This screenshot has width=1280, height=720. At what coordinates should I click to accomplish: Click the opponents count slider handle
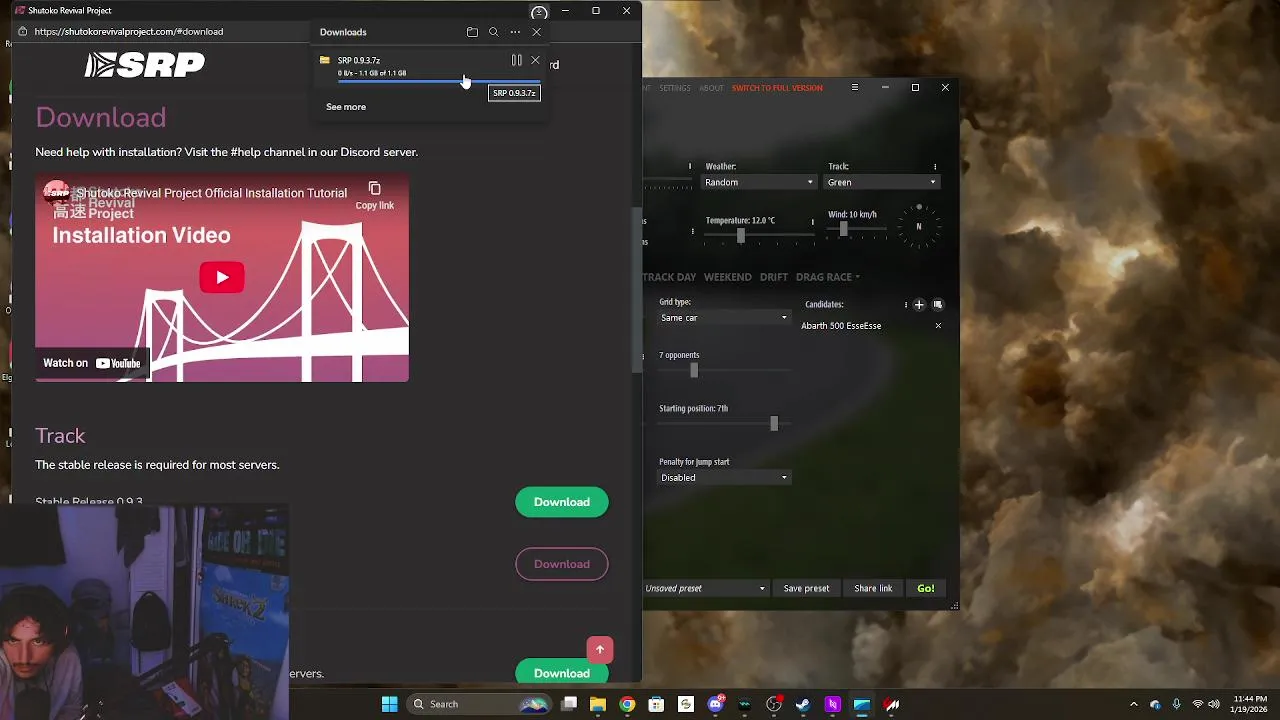694,370
